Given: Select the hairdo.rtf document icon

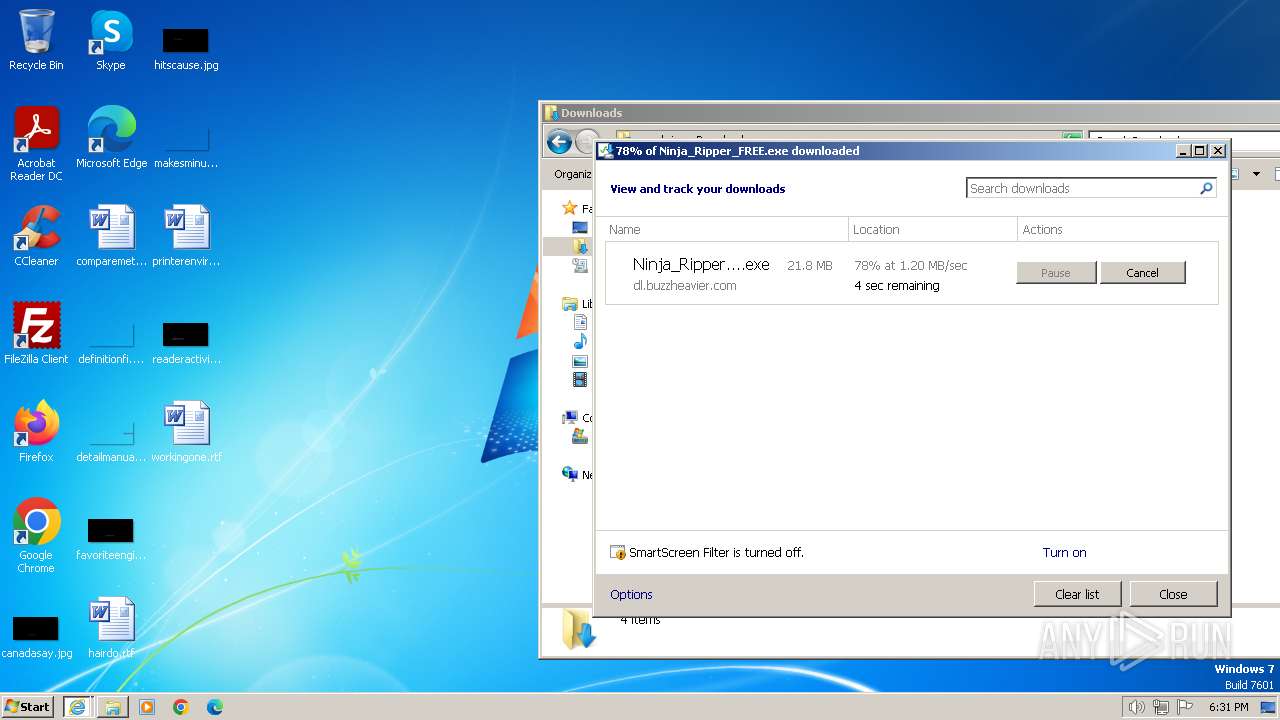Looking at the screenshot, I should click(x=111, y=628).
